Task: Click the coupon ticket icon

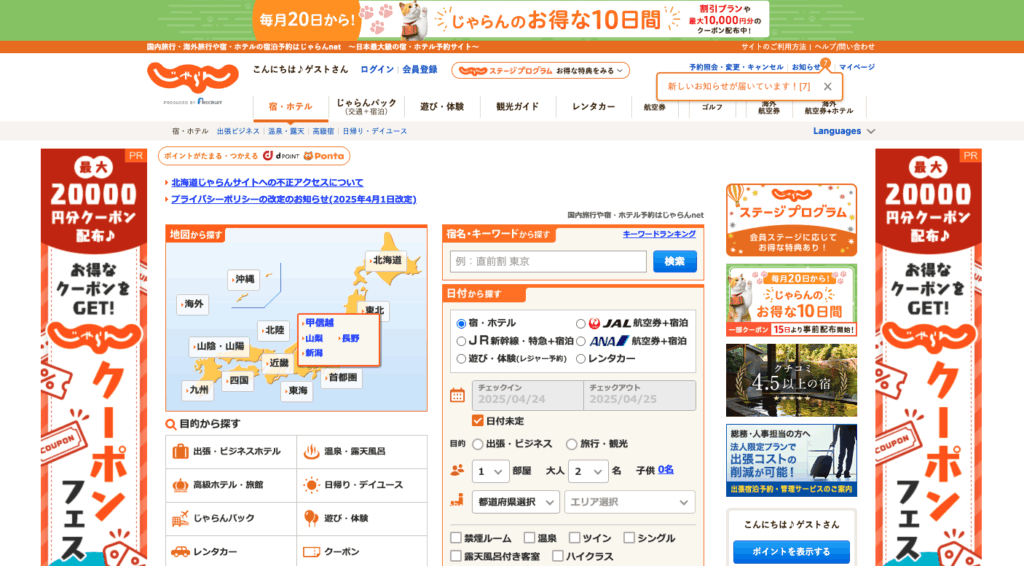Action: point(312,552)
